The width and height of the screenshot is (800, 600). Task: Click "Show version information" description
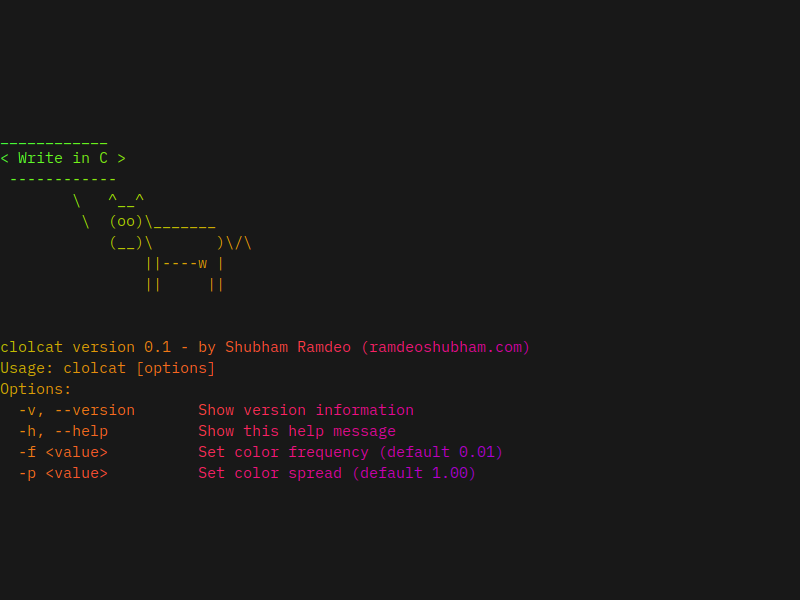click(306, 410)
